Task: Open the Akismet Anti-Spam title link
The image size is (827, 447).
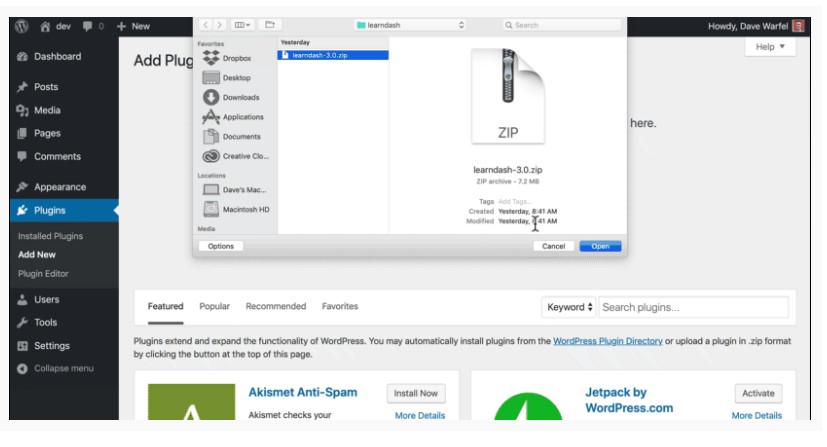Action: (x=303, y=392)
